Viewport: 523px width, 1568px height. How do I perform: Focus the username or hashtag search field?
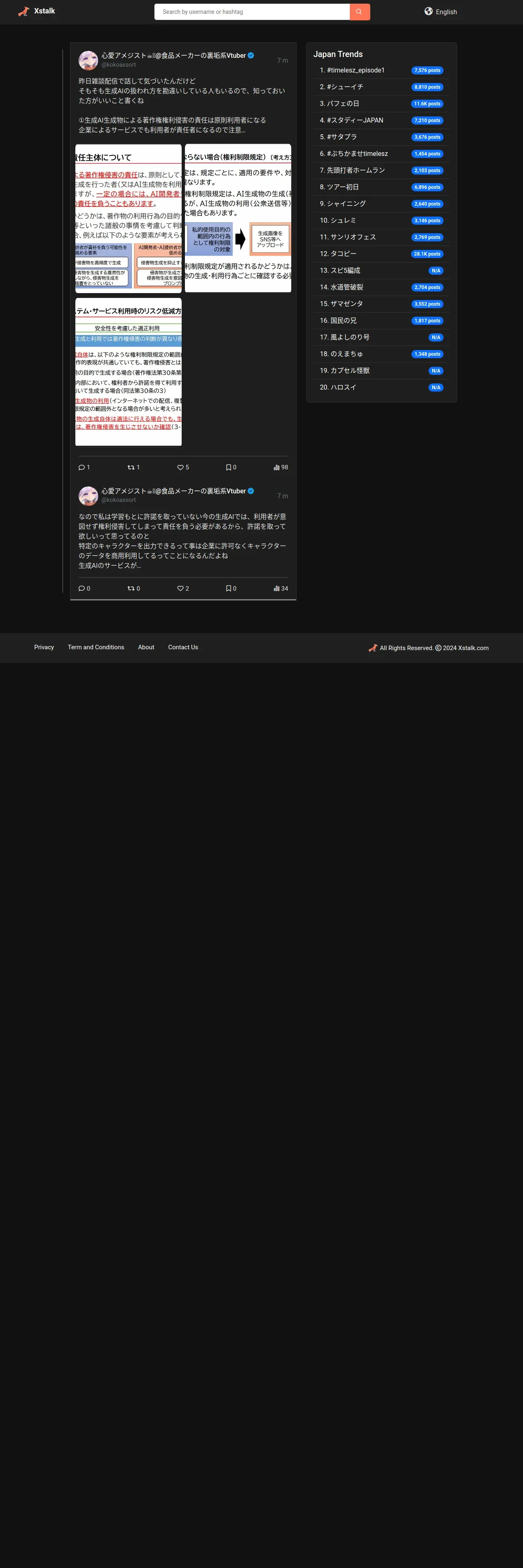(252, 11)
